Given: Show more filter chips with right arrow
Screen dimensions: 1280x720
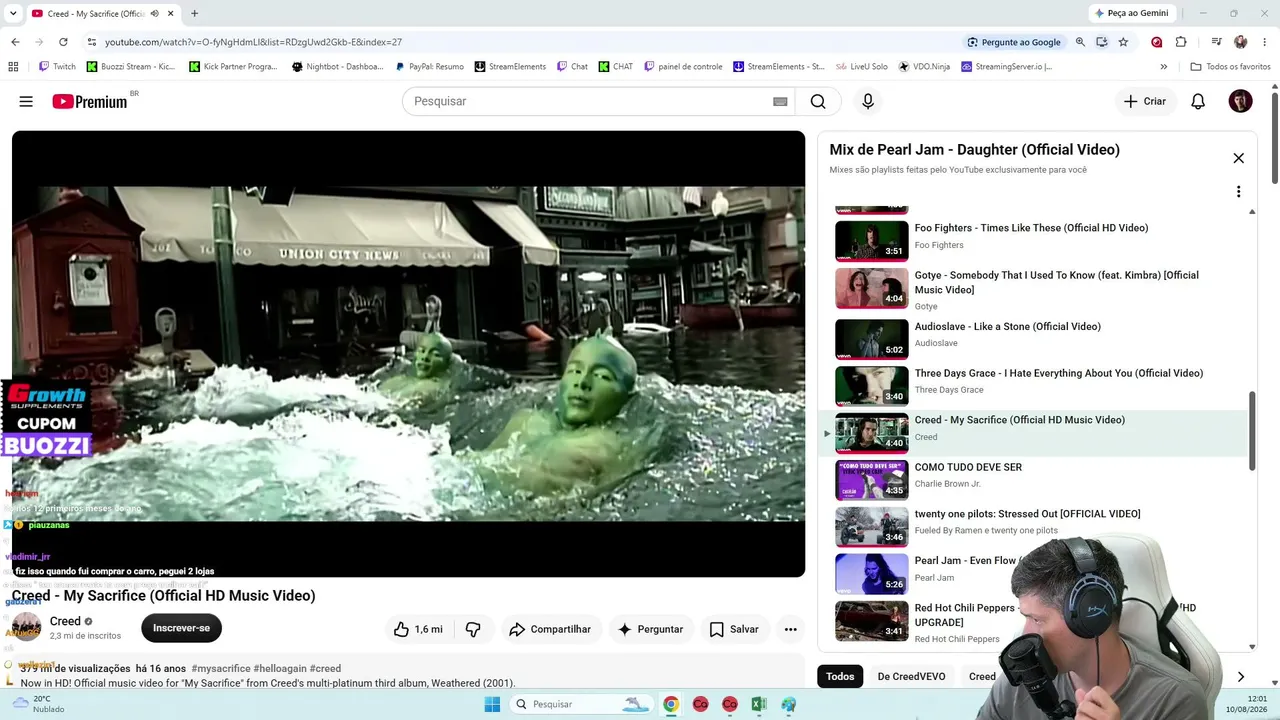Looking at the screenshot, I should (x=1240, y=677).
